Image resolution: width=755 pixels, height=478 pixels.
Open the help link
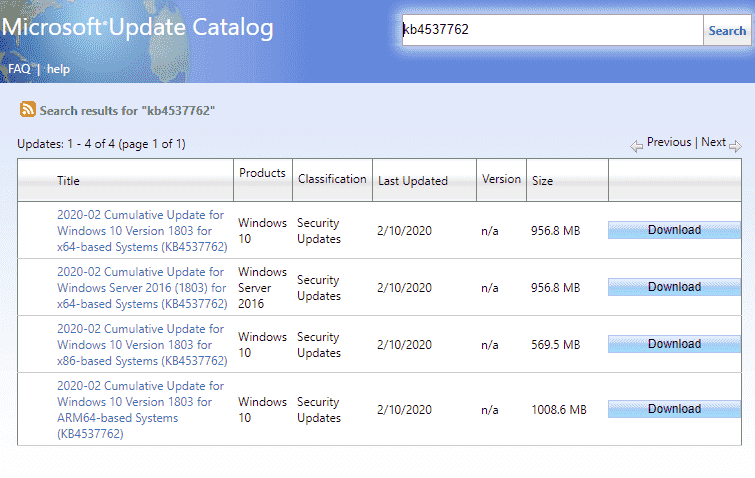58,69
